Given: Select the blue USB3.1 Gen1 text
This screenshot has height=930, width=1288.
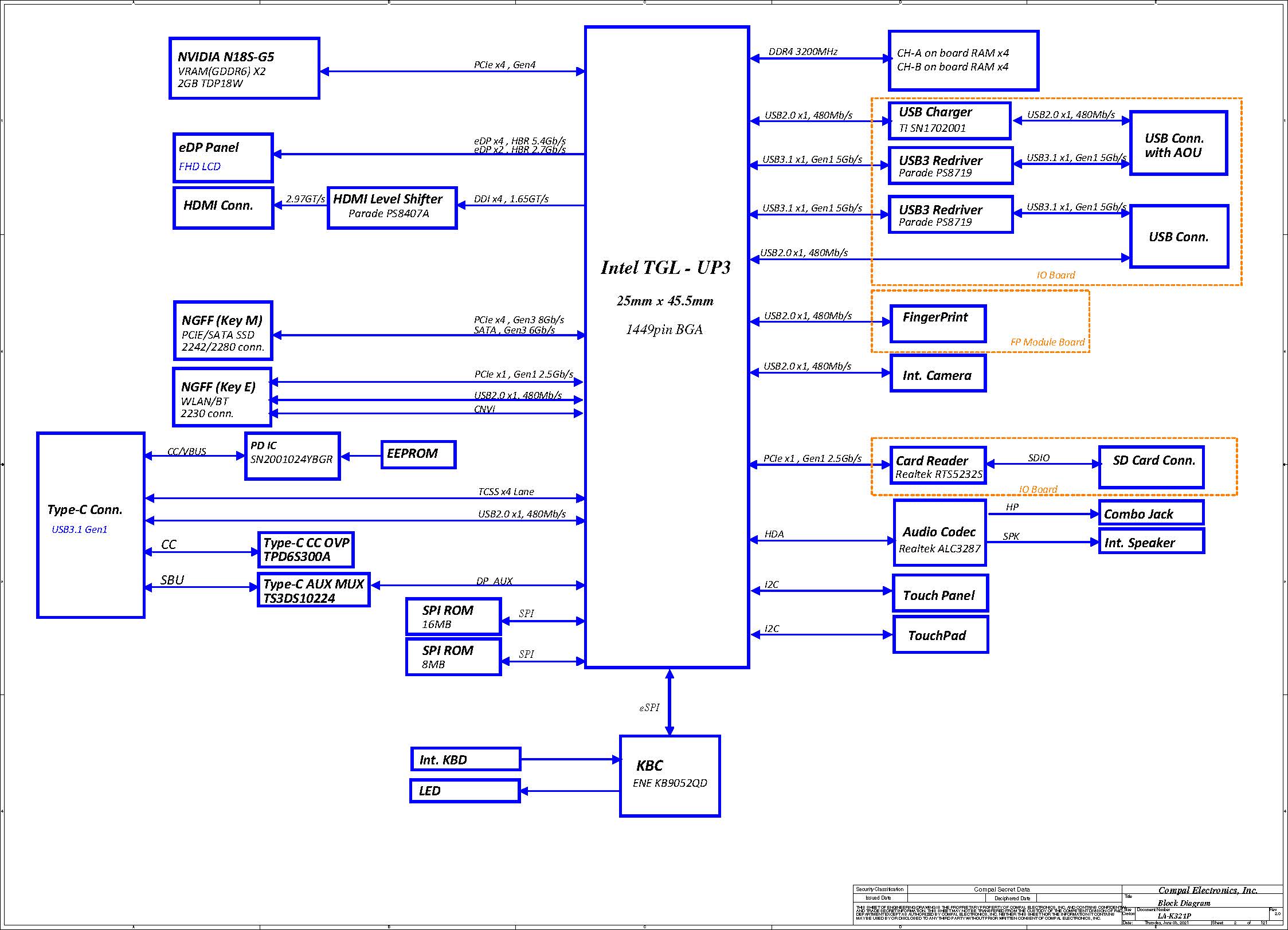Looking at the screenshot, I should 80,529.
